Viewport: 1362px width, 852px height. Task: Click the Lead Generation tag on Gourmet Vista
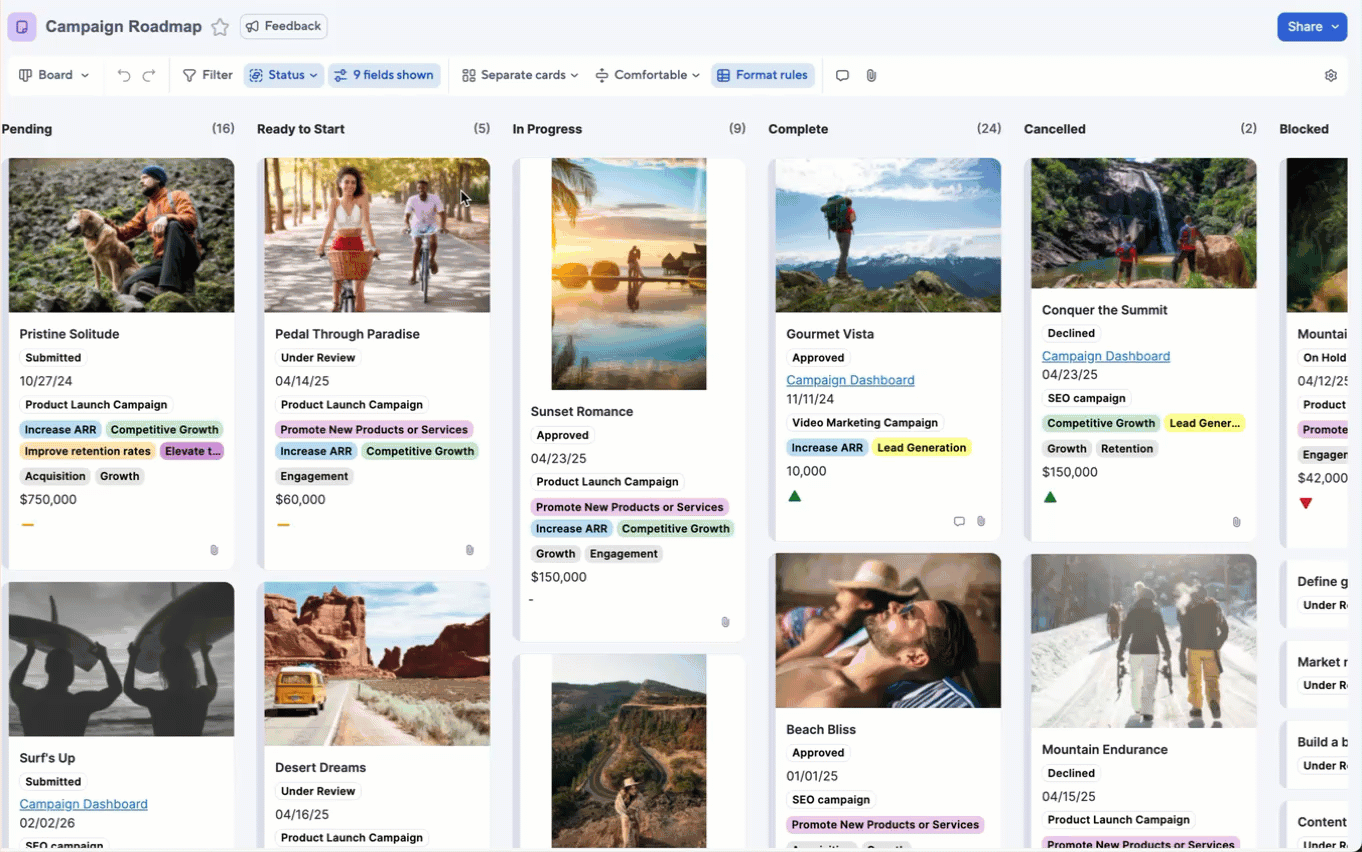[x=921, y=448]
